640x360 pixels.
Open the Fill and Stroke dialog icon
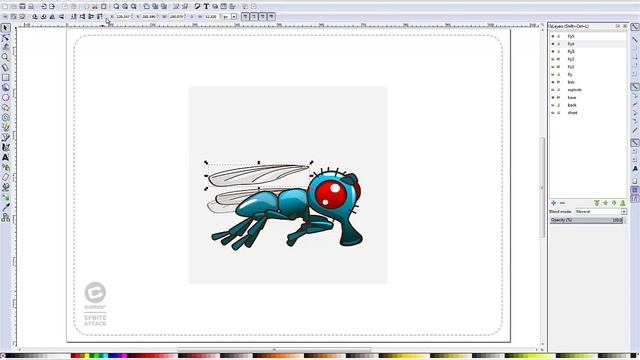click(x=197, y=7)
